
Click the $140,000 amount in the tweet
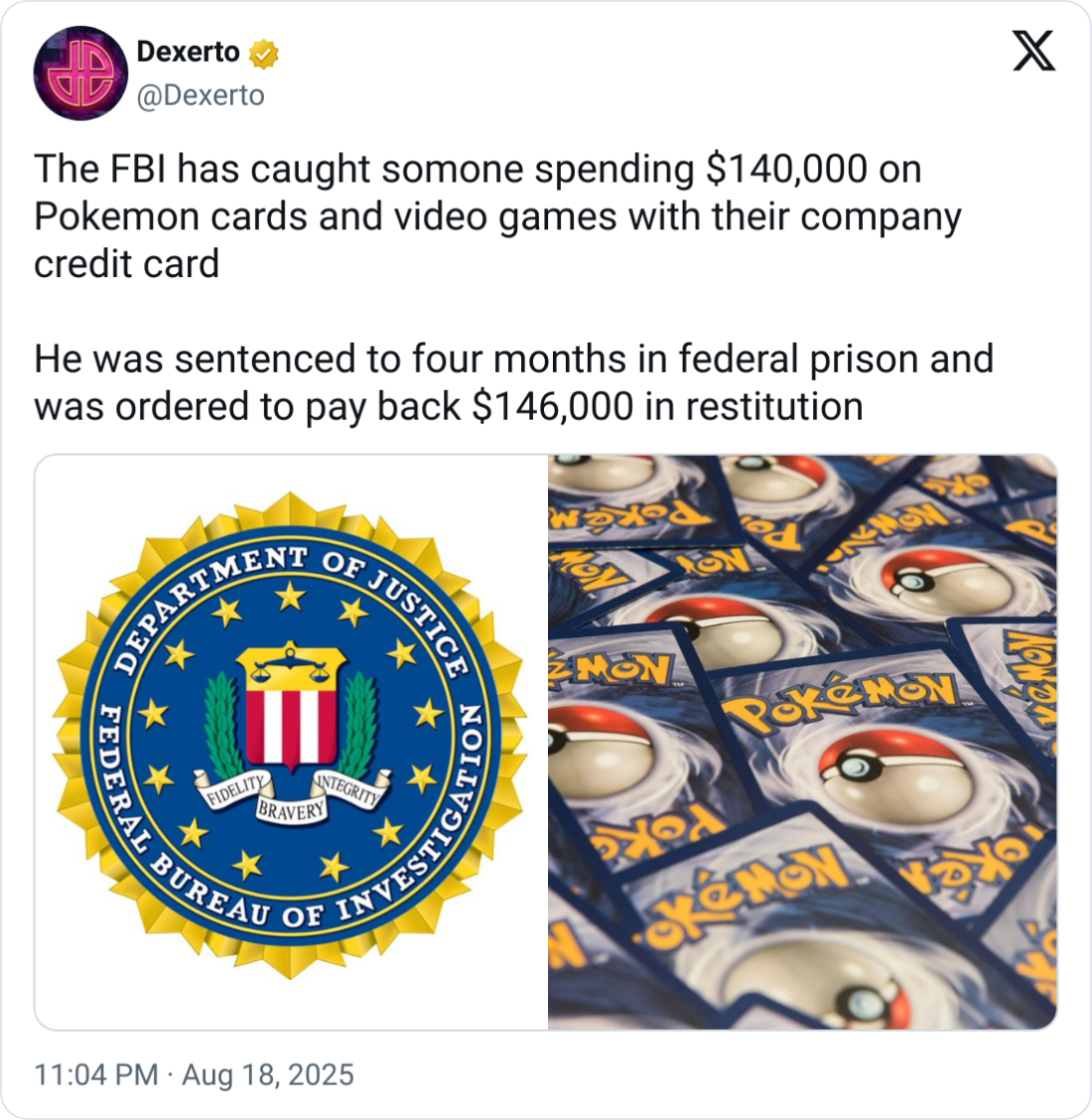click(x=786, y=169)
